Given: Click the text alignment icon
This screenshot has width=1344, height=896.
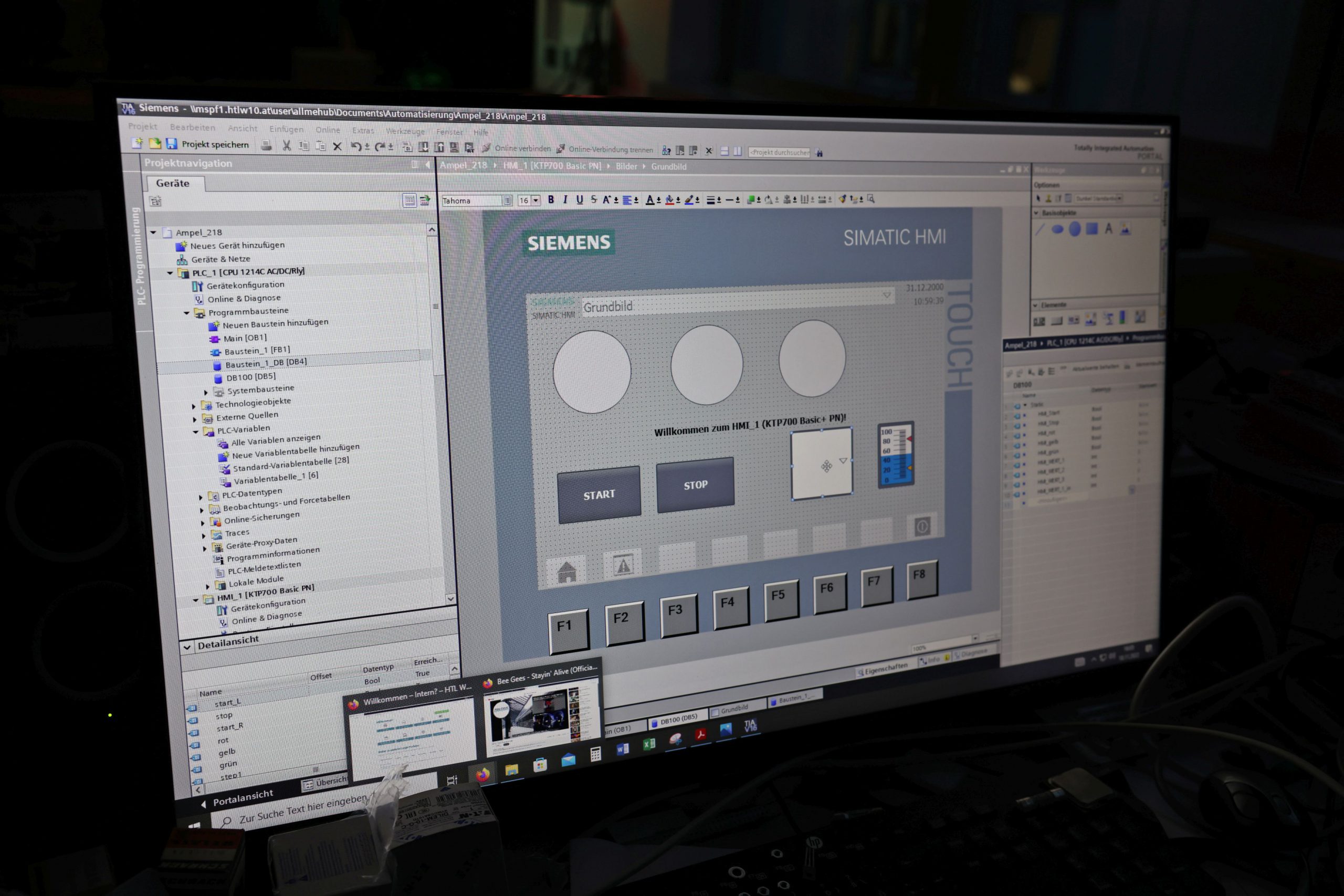Looking at the screenshot, I should (x=627, y=200).
